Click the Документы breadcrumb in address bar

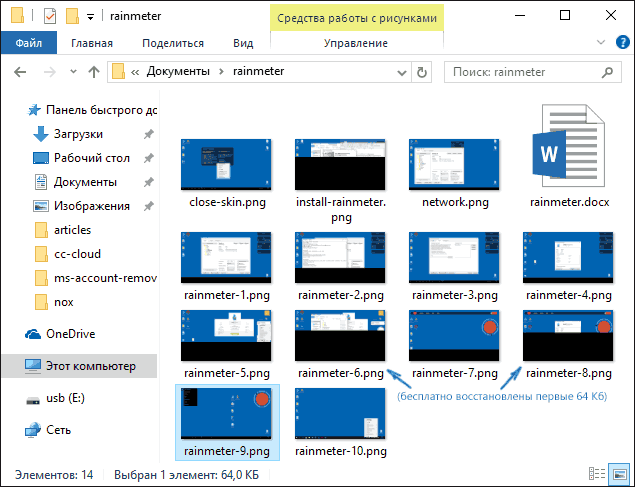[178, 71]
